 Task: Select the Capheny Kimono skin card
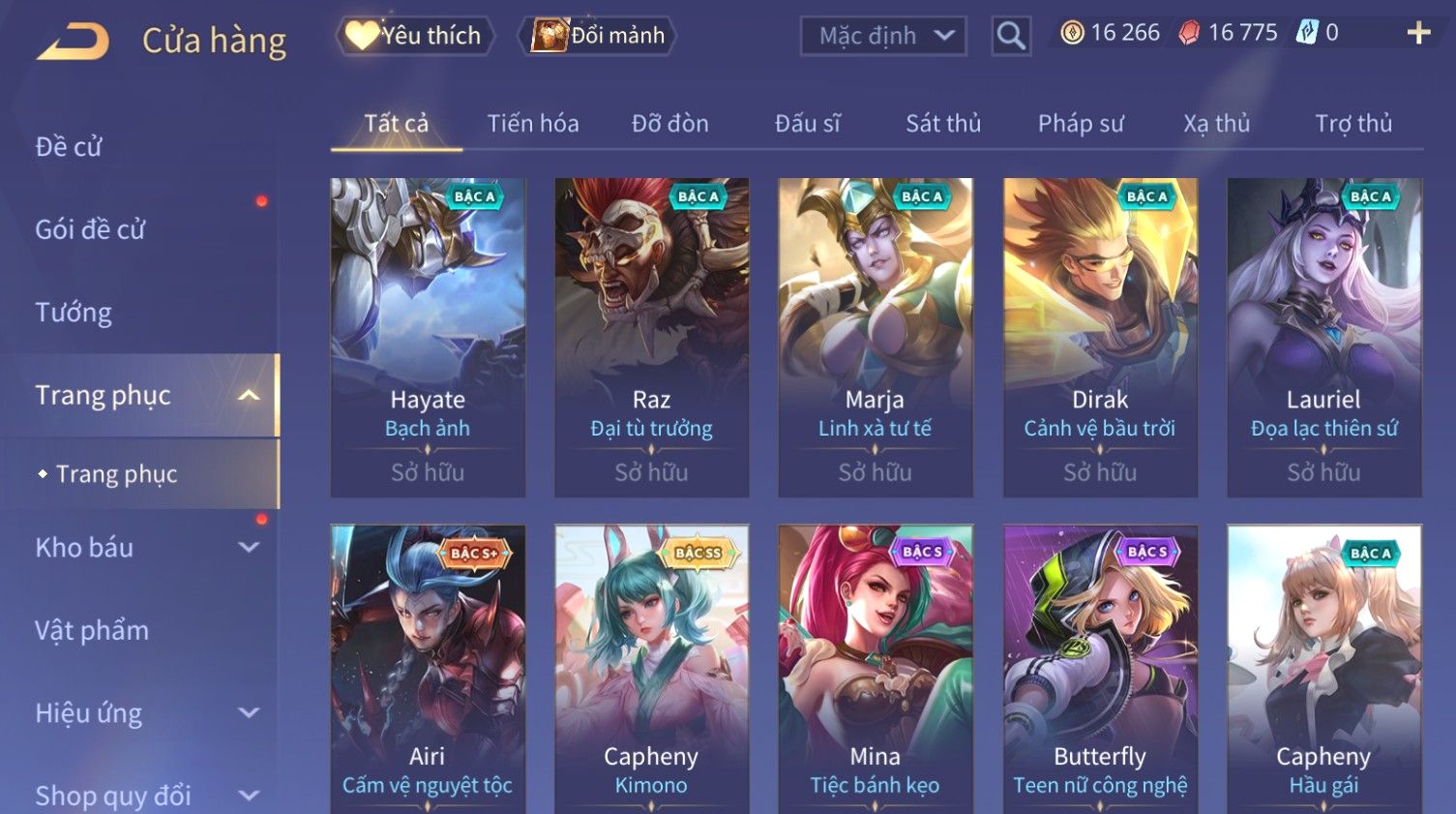651,669
